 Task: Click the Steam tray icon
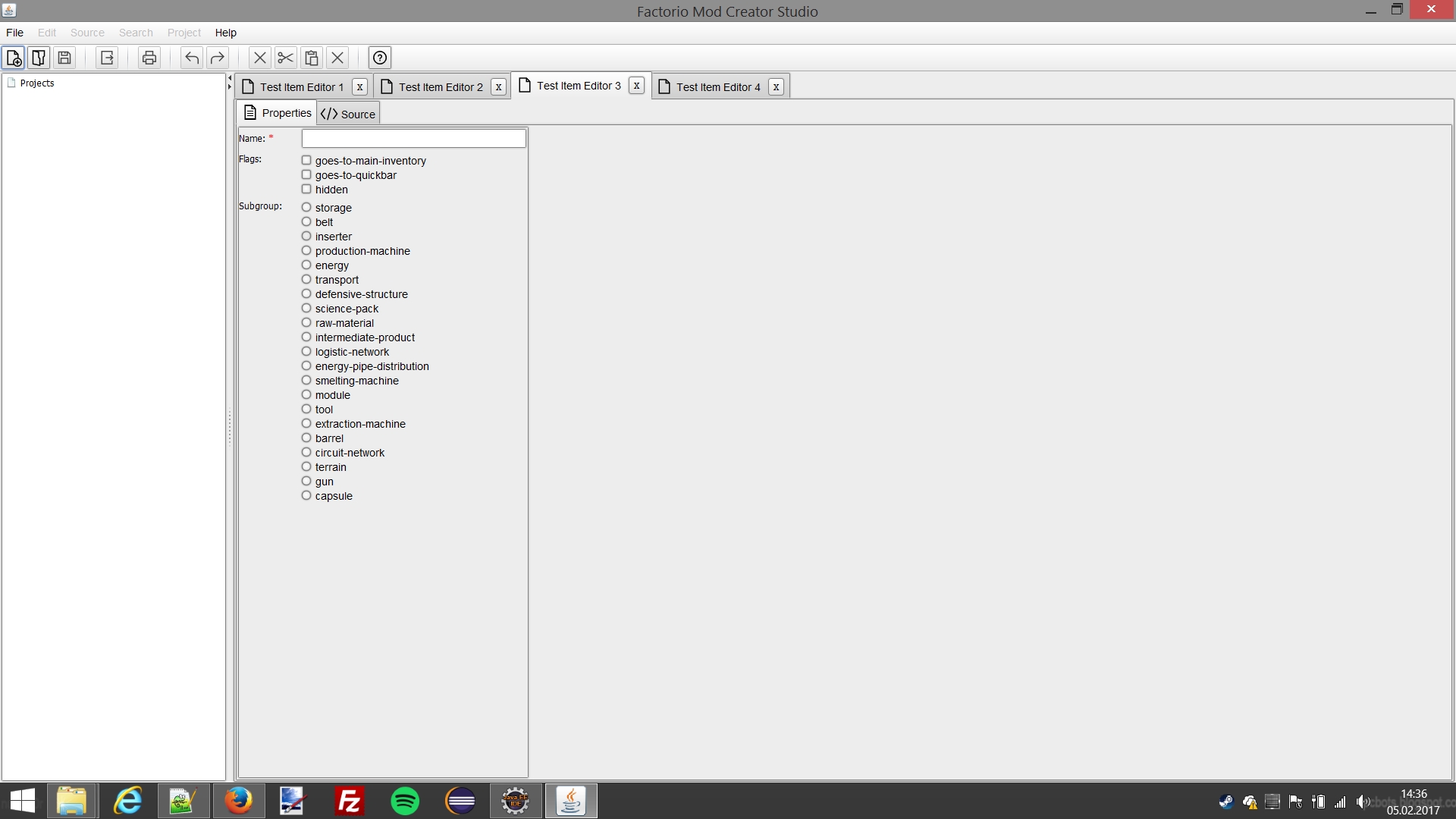(x=1225, y=802)
